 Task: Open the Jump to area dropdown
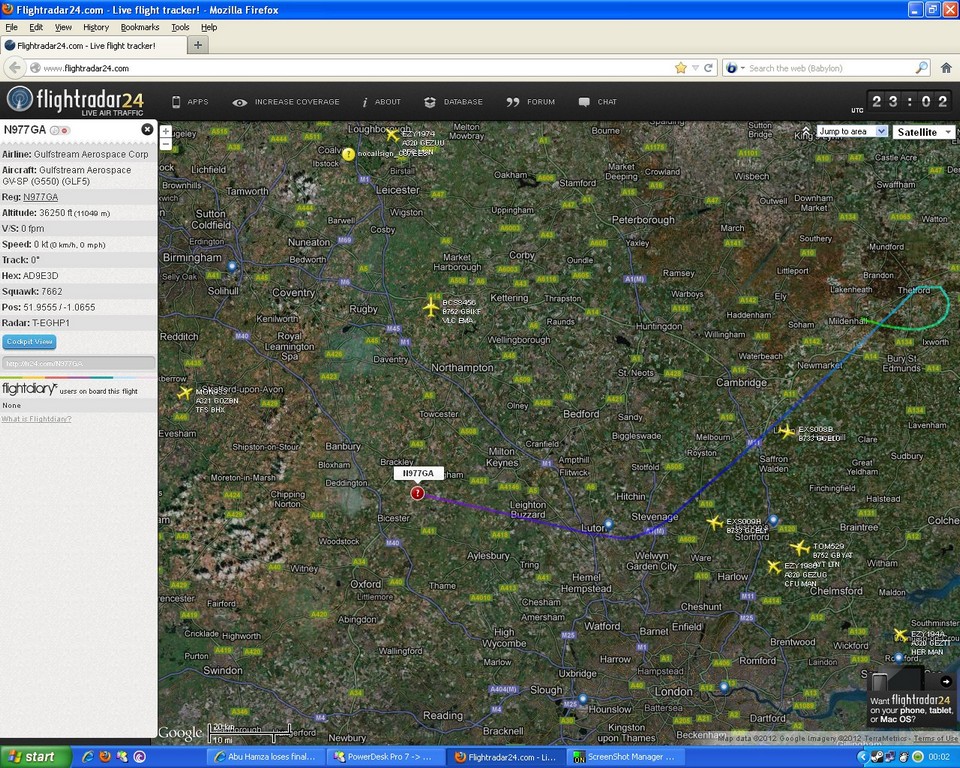click(852, 131)
